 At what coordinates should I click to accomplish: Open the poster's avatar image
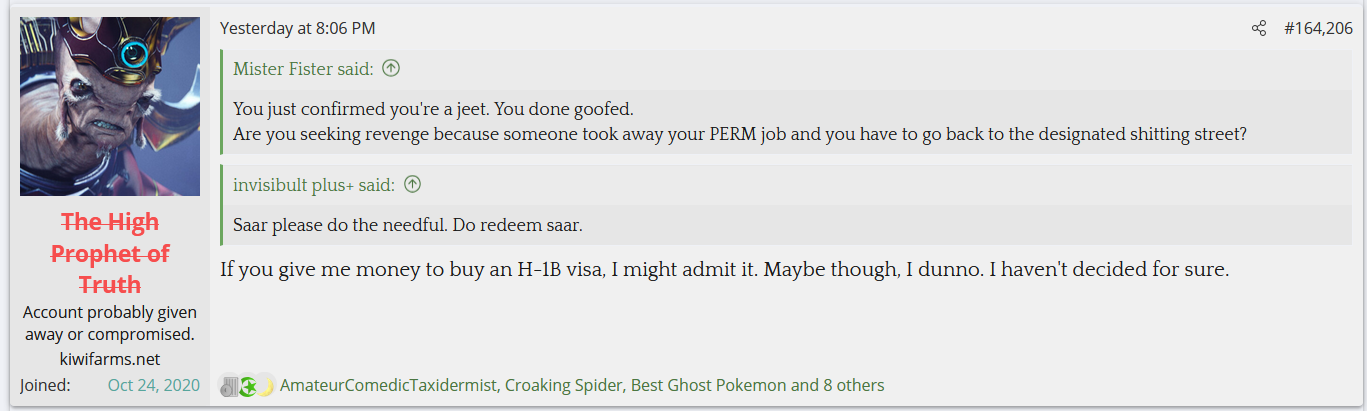[x=110, y=106]
